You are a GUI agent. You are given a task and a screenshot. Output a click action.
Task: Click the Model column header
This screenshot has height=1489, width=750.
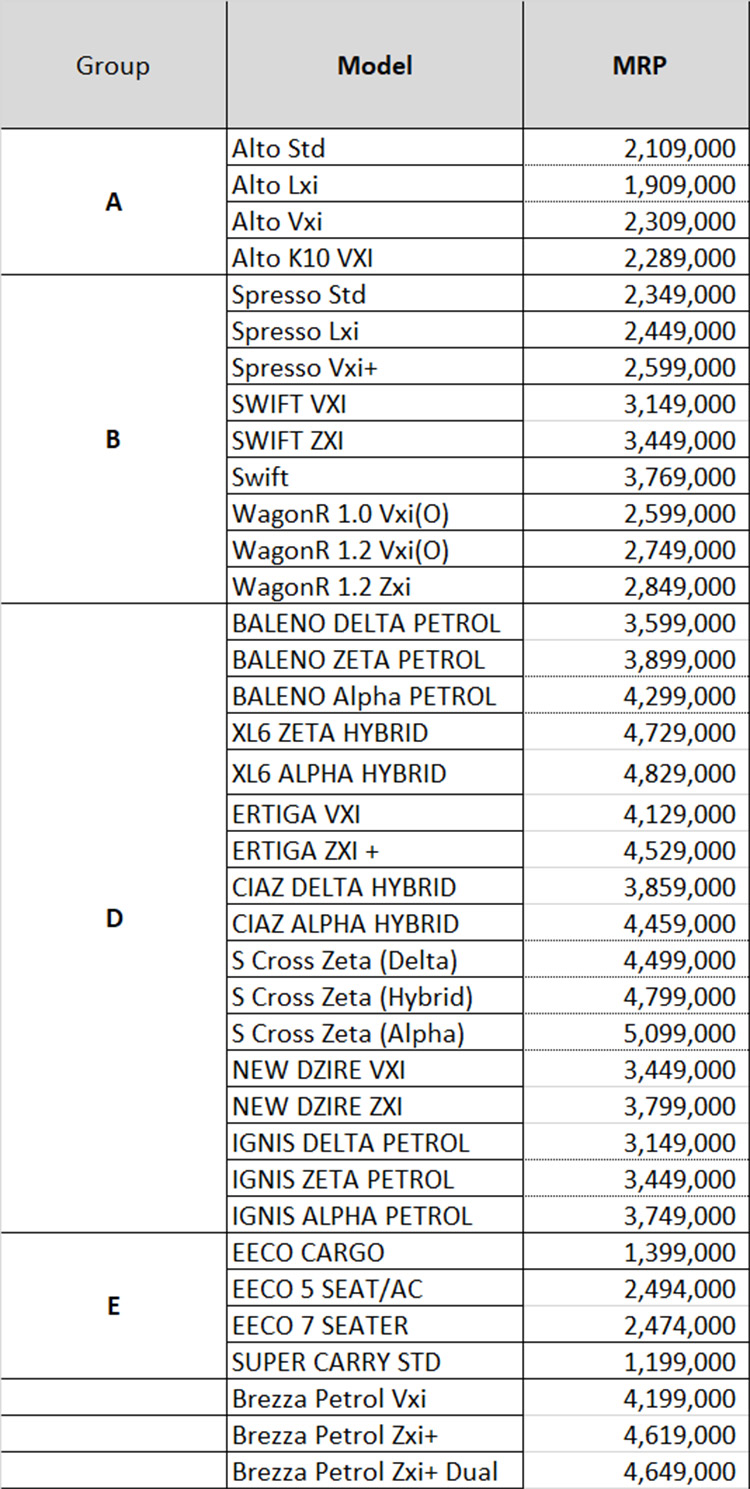pyautogui.click(x=374, y=66)
